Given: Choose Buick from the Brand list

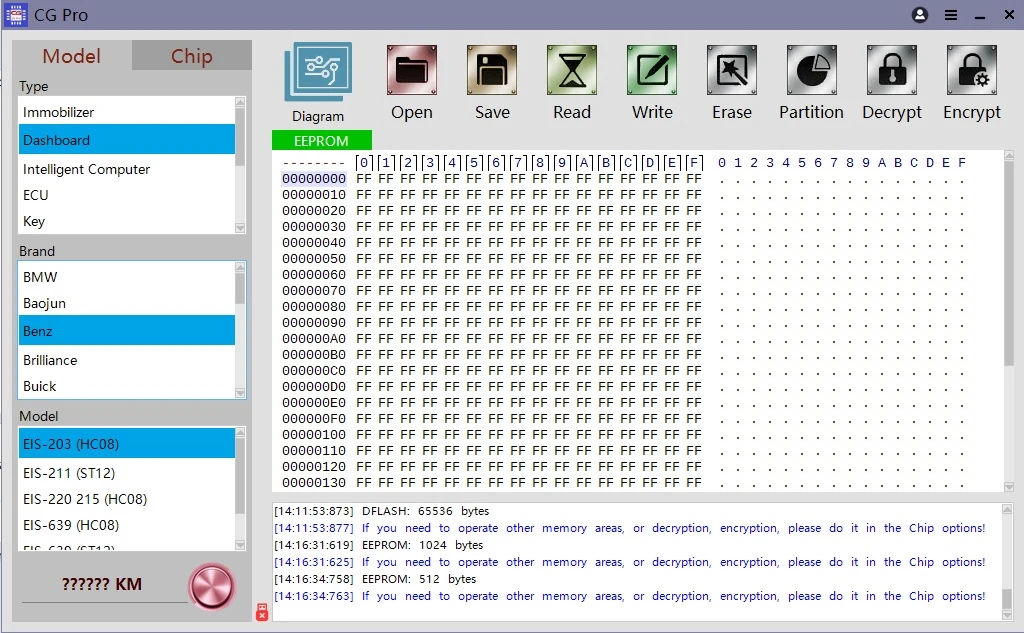Looking at the screenshot, I should click(127, 386).
